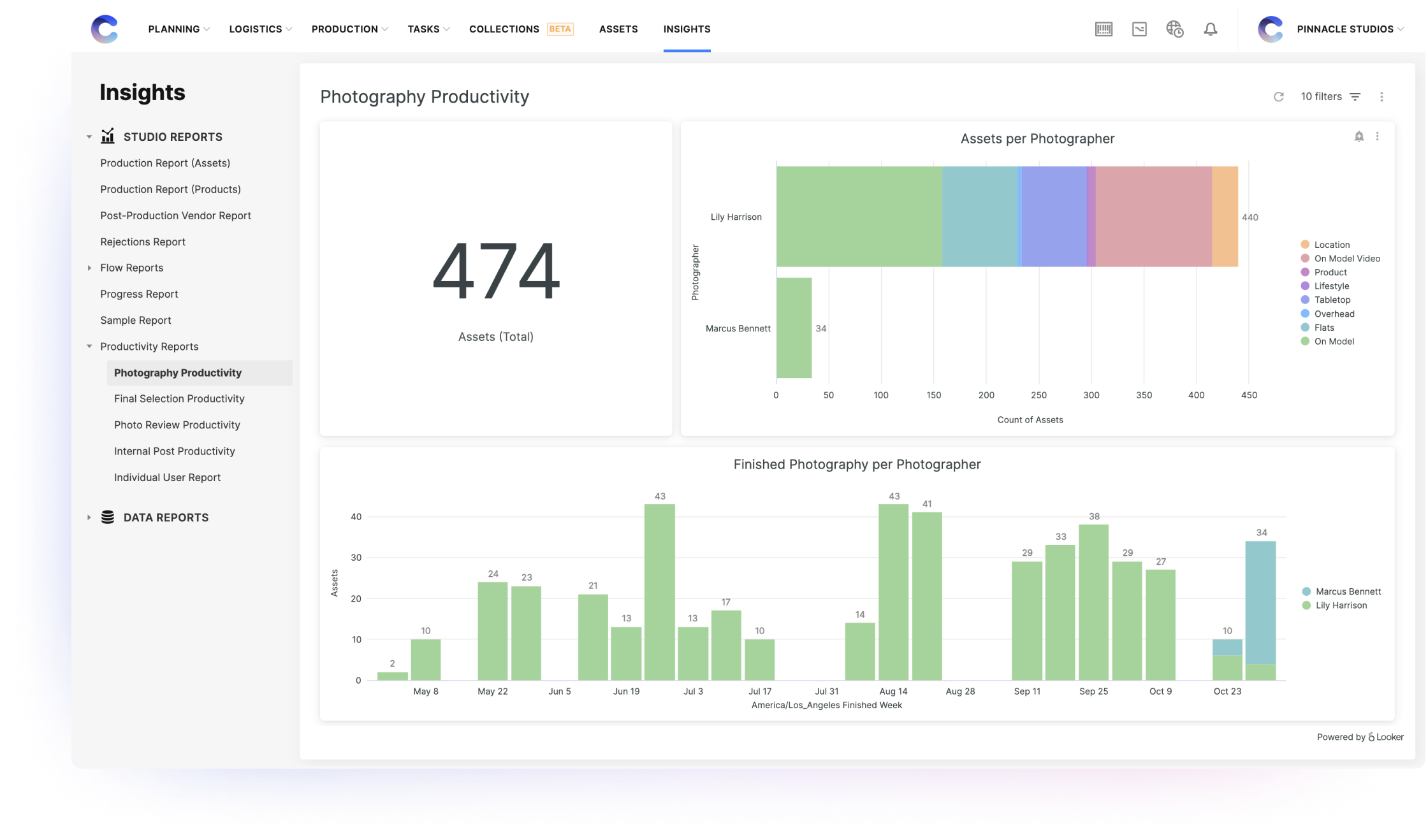Open the notifications bell
The width and height of the screenshot is (1428, 840).
(x=1211, y=29)
